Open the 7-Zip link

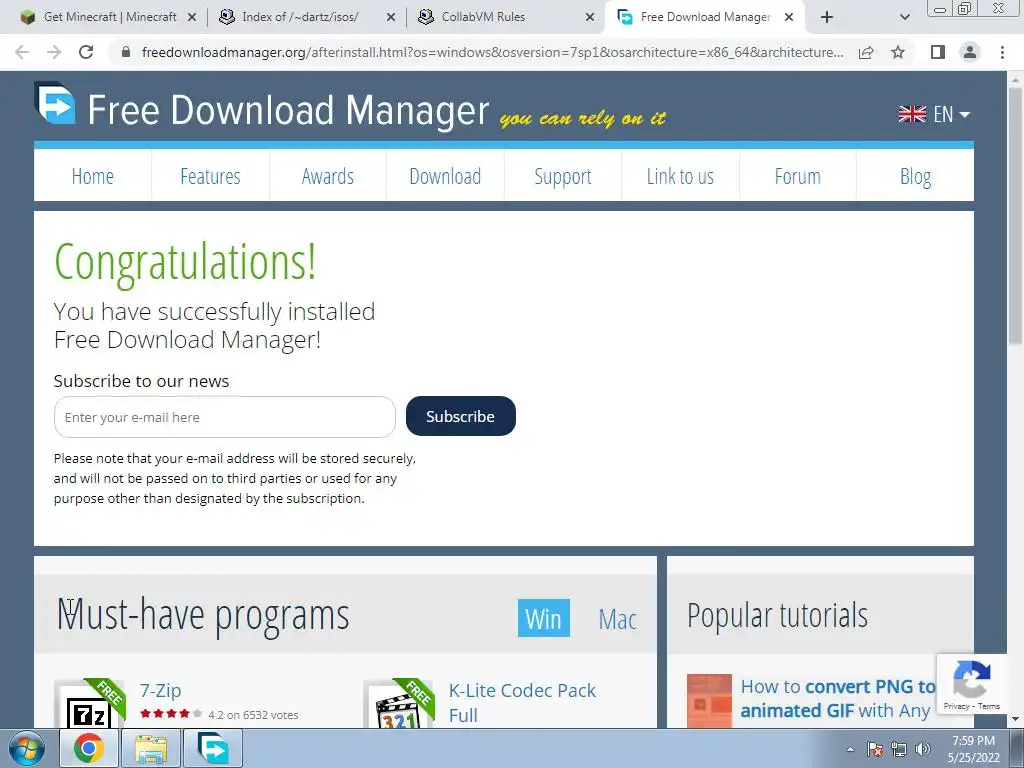tap(161, 690)
